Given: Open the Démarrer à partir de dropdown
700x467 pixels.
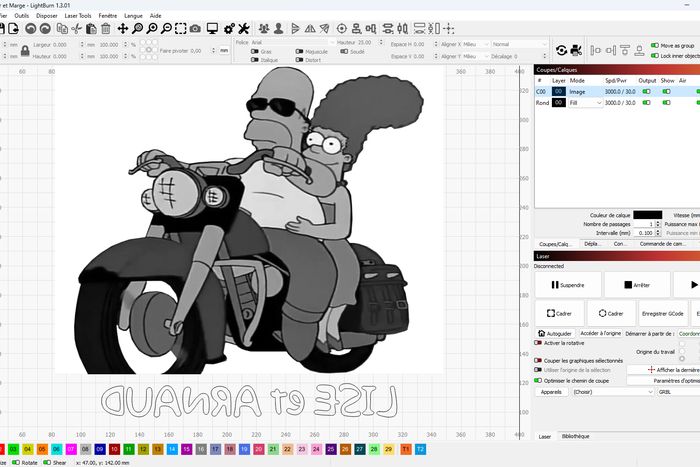Looking at the screenshot, I should tap(688, 334).
